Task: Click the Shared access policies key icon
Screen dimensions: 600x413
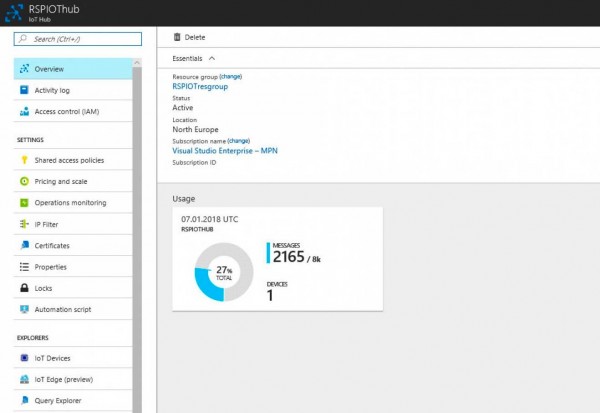Action: click(23, 160)
